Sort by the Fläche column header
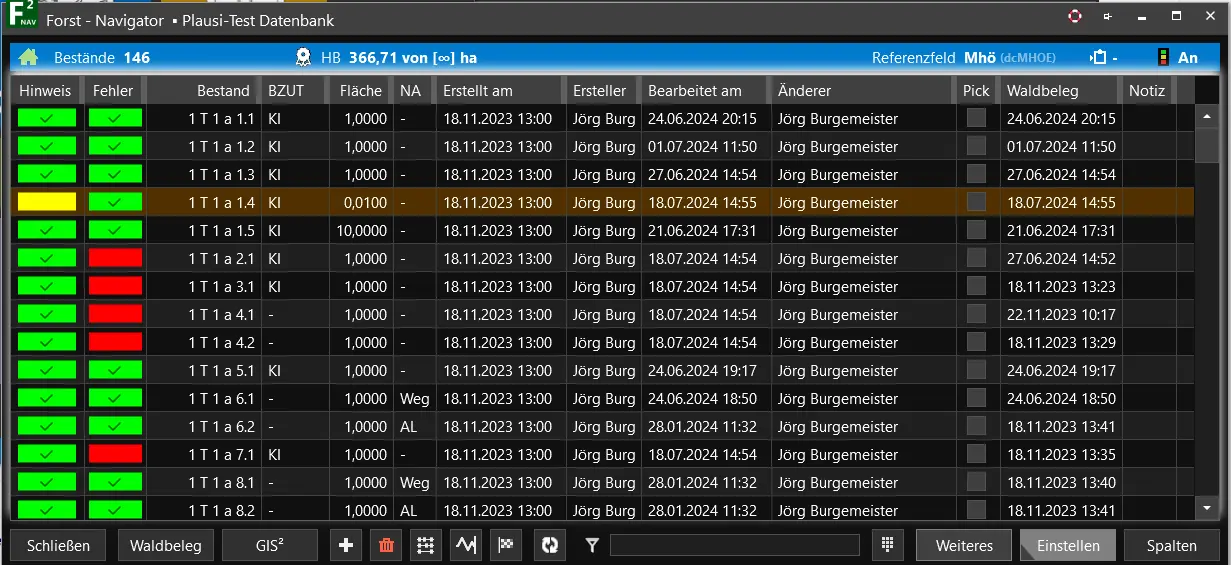Screen dimensions: 1231x565 coord(360,90)
